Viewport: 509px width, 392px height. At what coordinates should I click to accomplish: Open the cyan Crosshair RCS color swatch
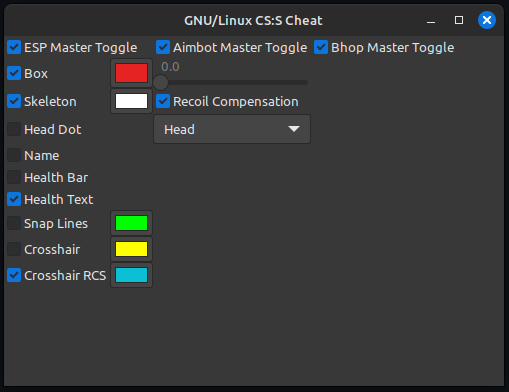[131, 275]
